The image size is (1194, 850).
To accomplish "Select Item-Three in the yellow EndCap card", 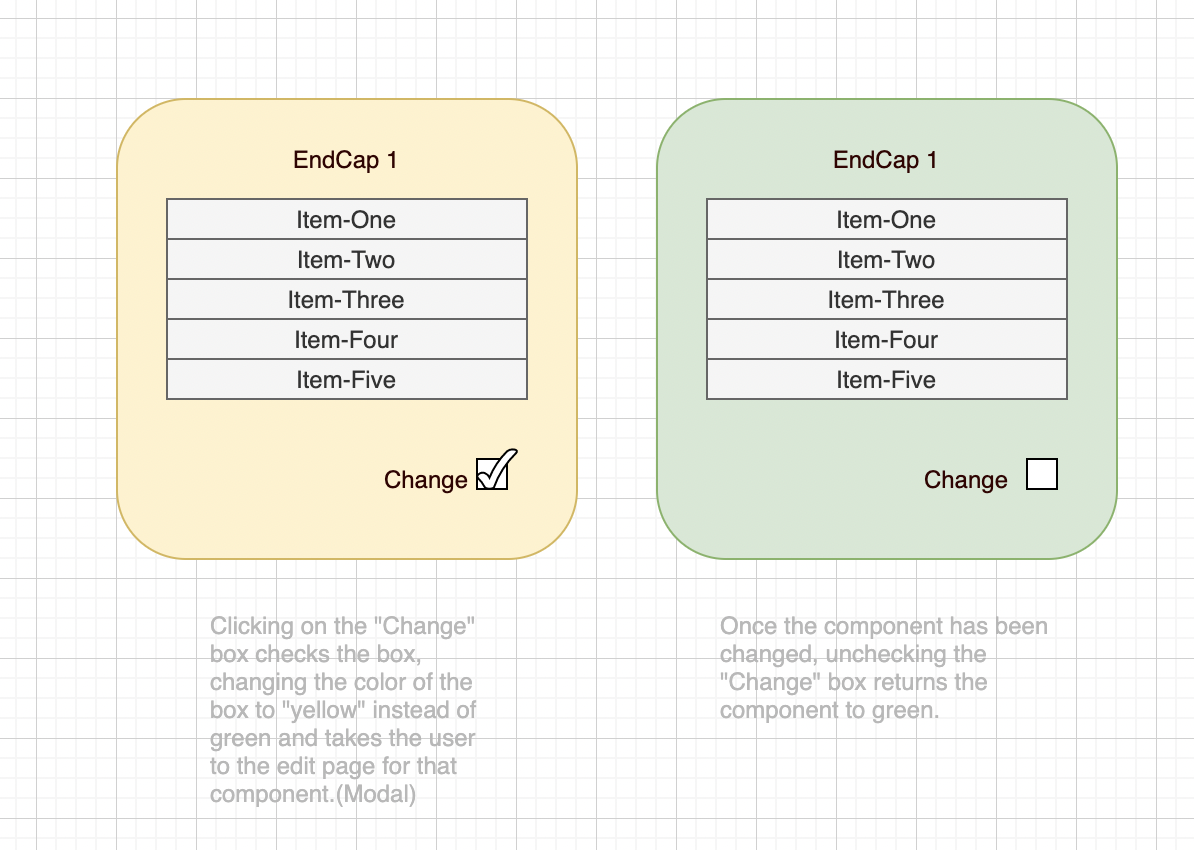I will pyautogui.click(x=346, y=299).
